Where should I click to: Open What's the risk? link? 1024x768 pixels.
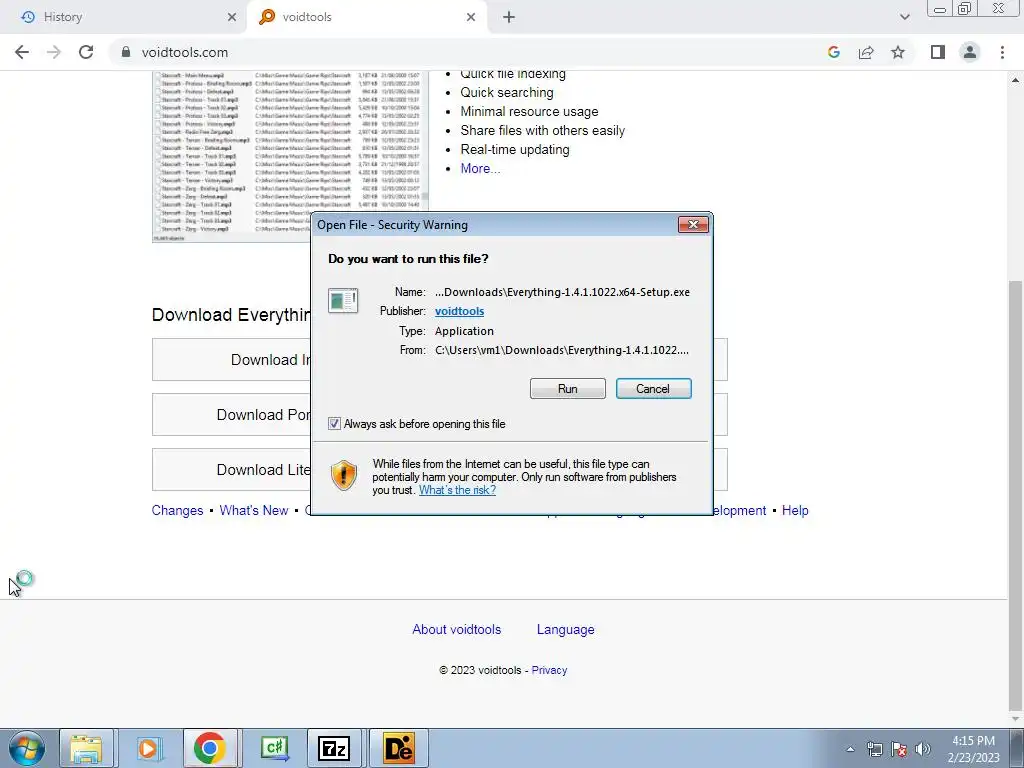coord(457,490)
